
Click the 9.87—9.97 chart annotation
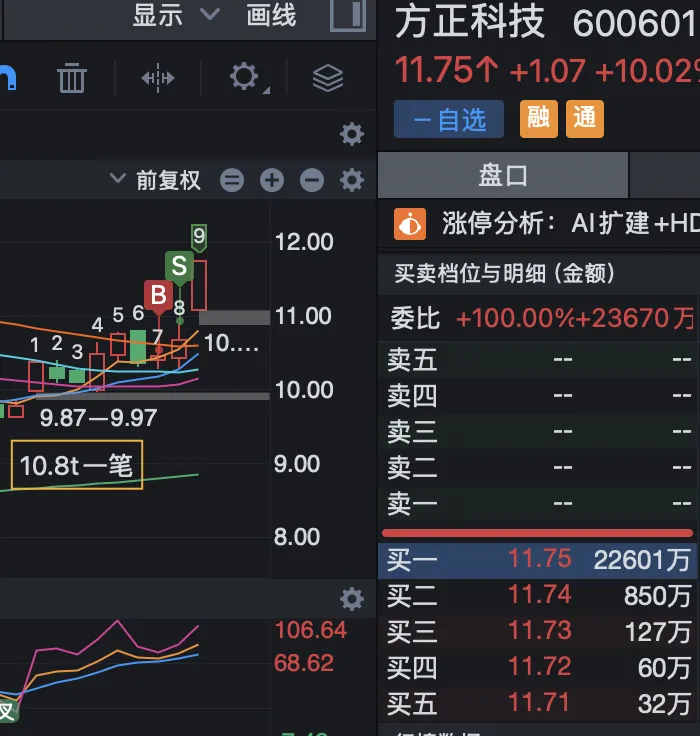(98, 417)
